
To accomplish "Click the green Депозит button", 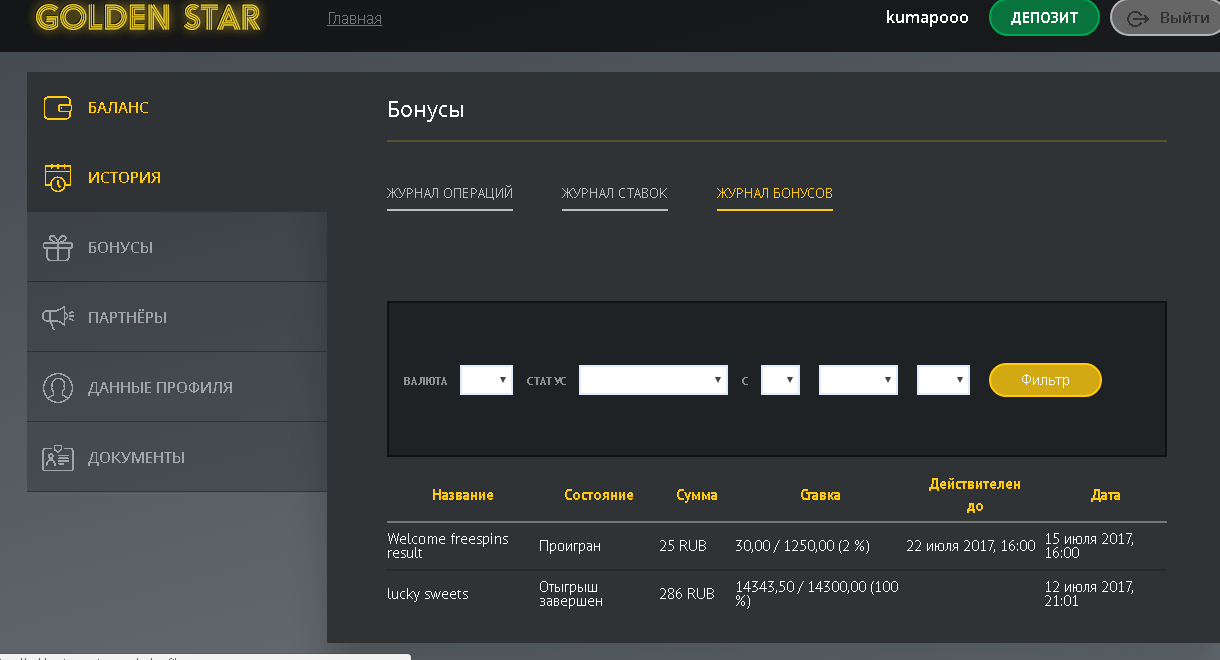I will [x=1043, y=18].
